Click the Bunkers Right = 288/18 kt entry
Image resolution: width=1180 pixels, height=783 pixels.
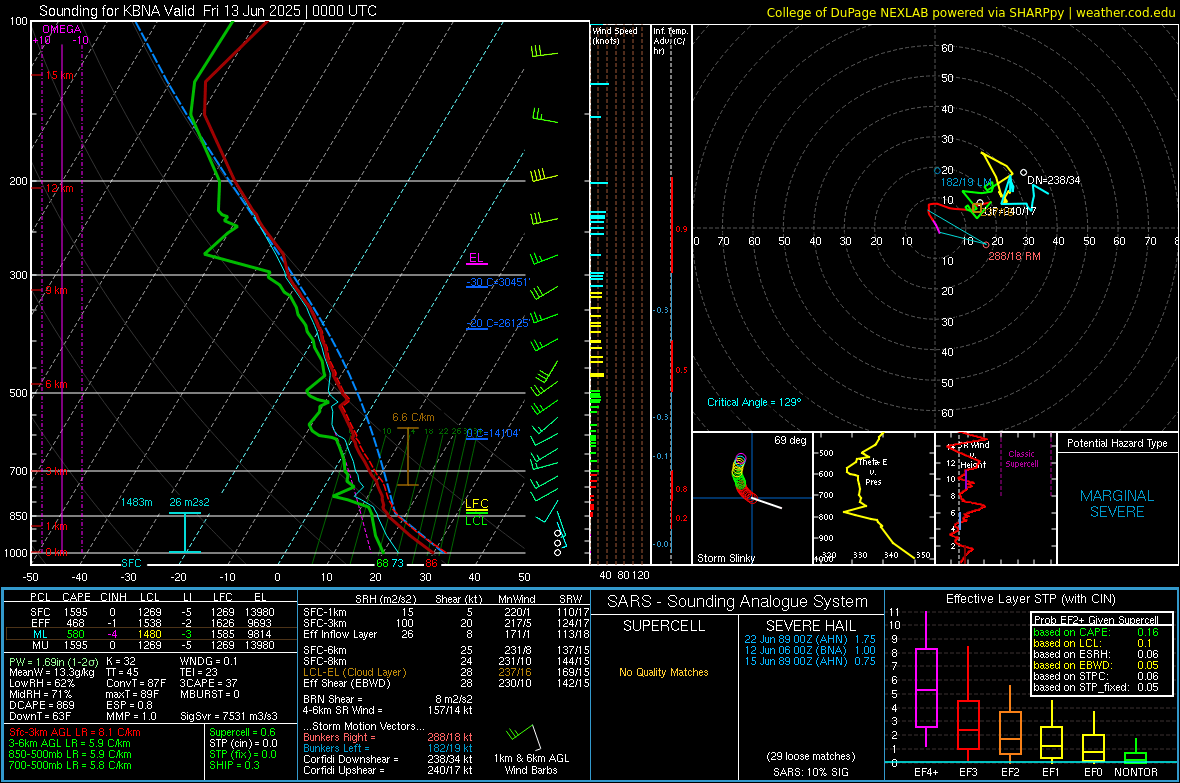coord(388,737)
